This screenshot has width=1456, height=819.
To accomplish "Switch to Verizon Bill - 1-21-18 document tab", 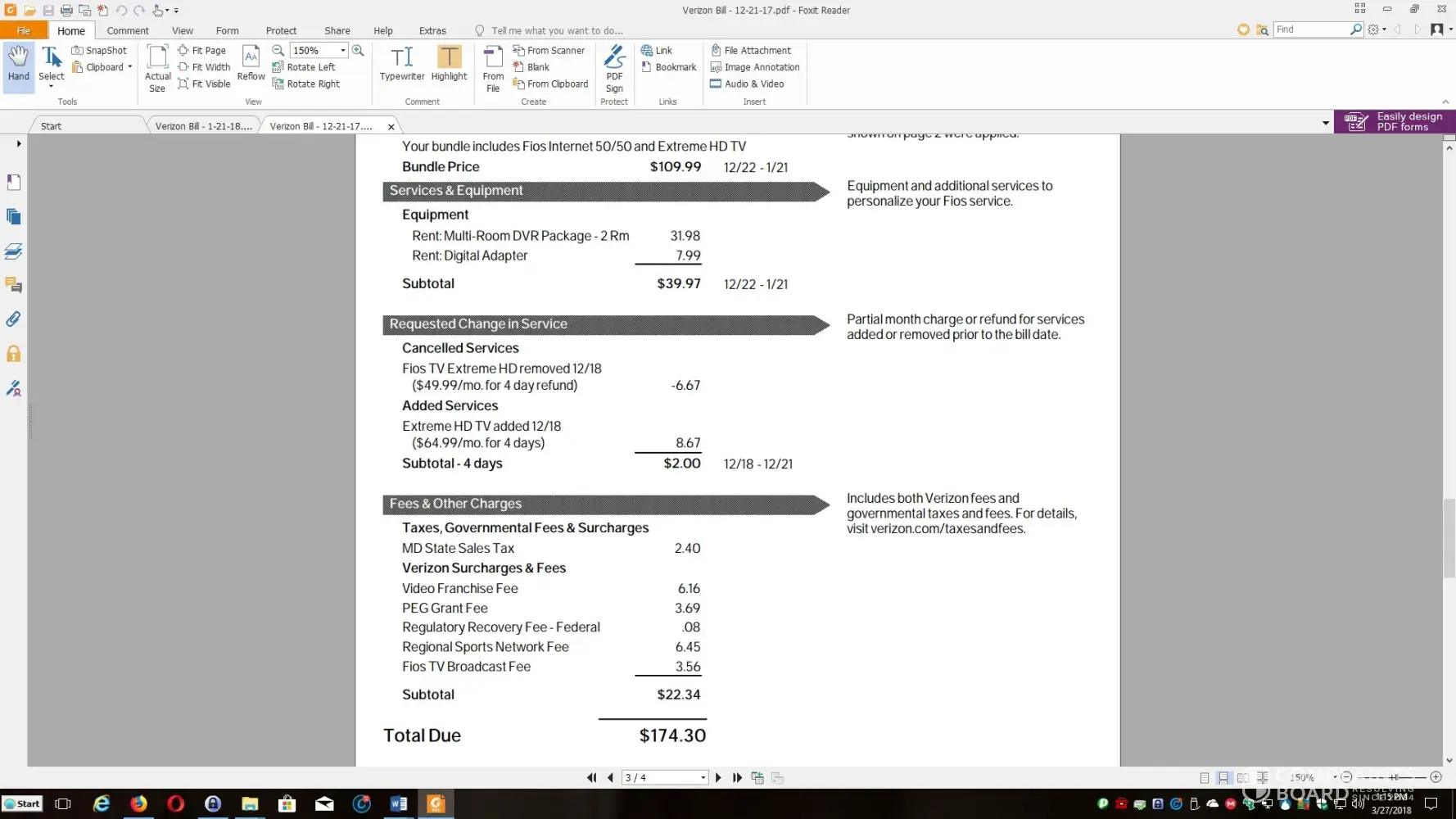I will [203, 126].
